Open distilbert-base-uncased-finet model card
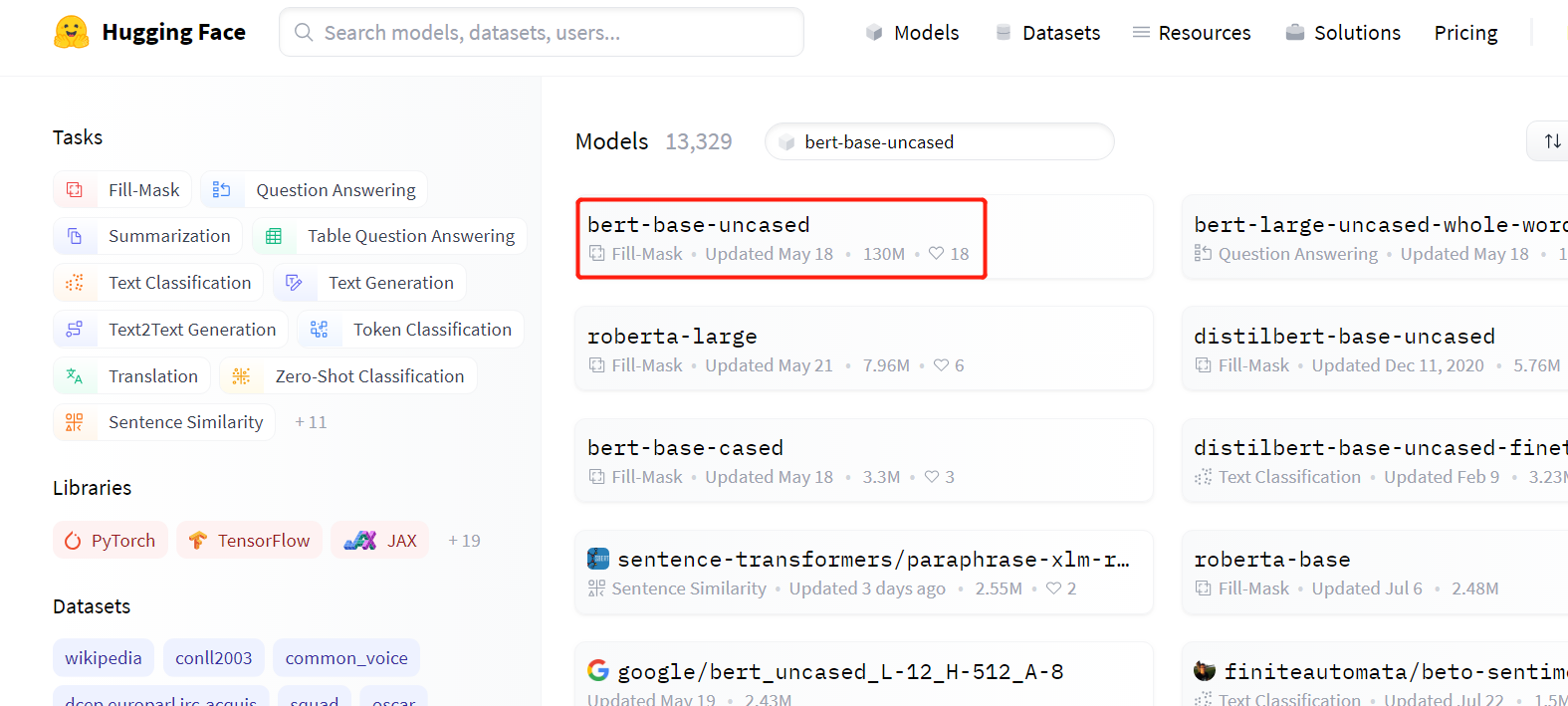The image size is (1568, 706). tap(1375, 461)
